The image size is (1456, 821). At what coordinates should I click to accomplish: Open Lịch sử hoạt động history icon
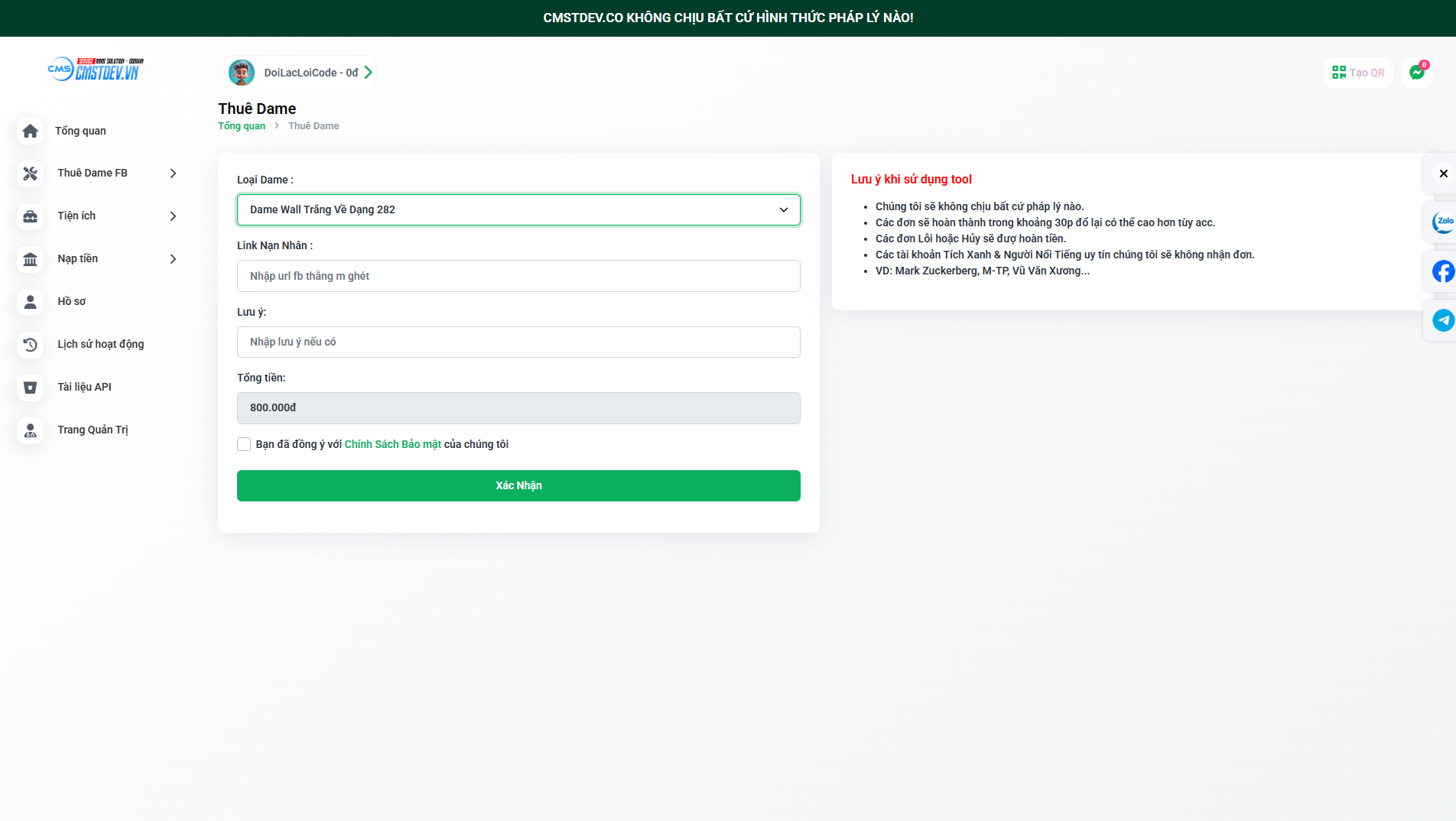tap(31, 345)
